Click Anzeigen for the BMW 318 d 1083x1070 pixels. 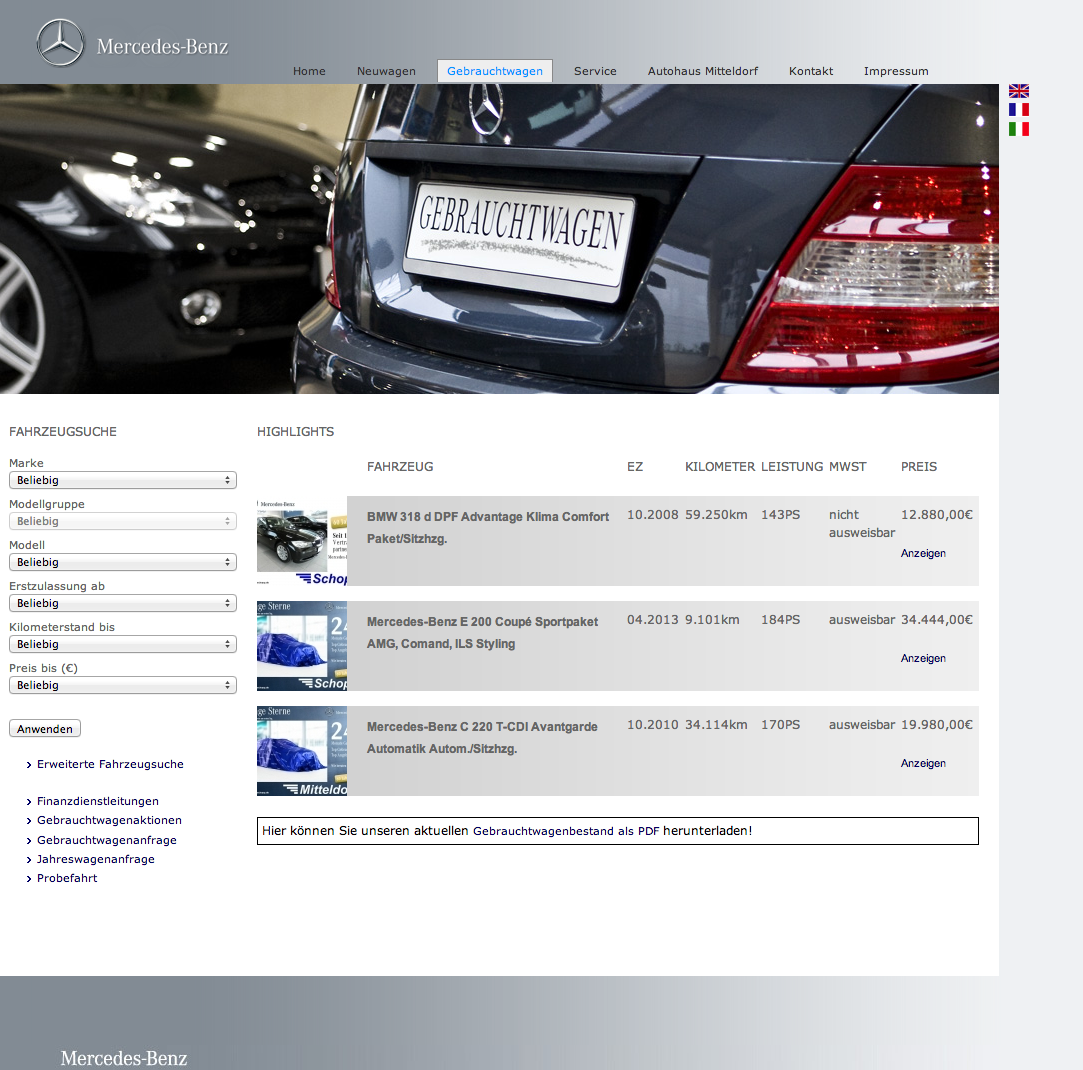click(x=923, y=553)
